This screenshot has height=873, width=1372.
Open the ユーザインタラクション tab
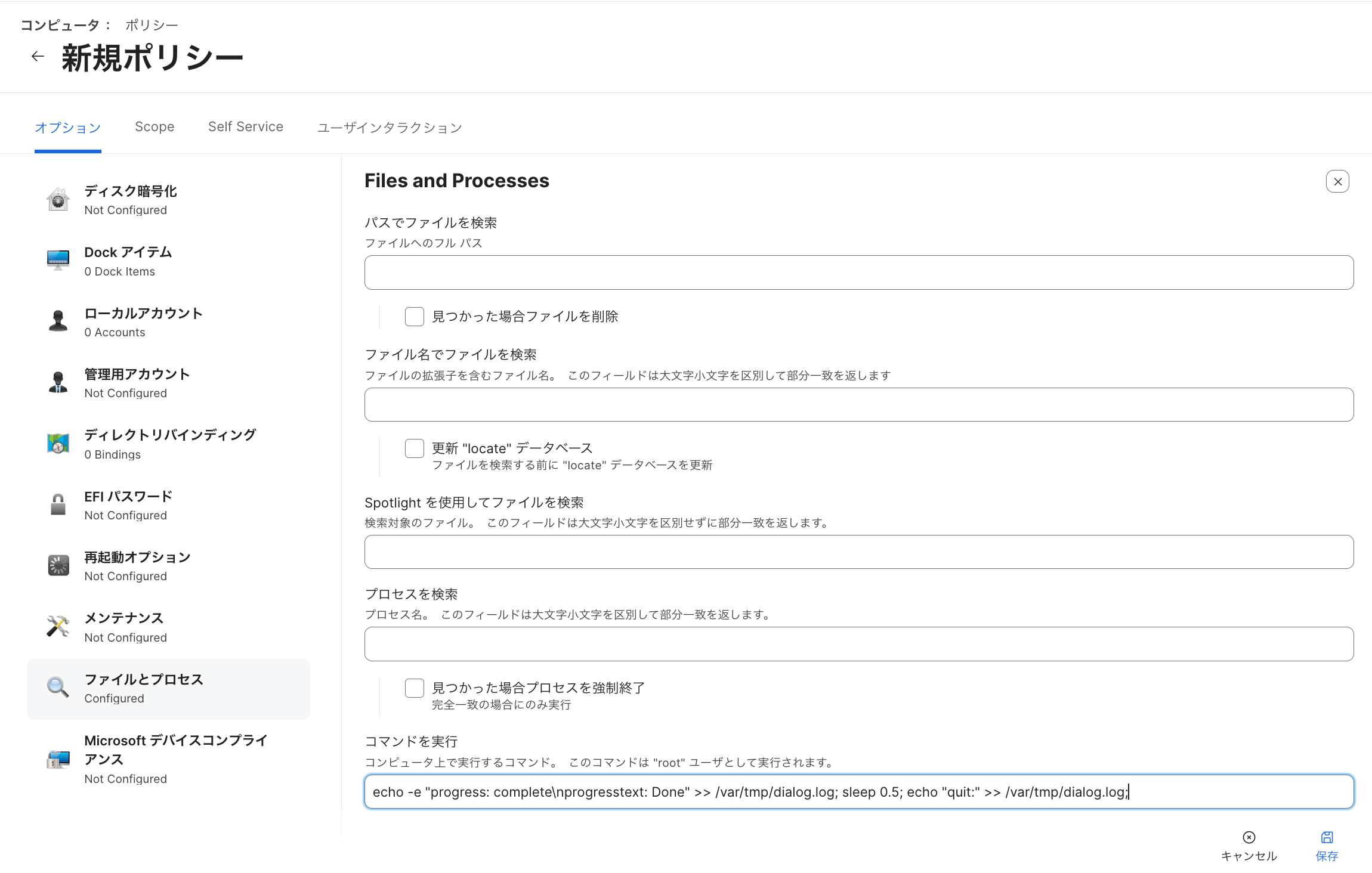click(x=390, y=128)
